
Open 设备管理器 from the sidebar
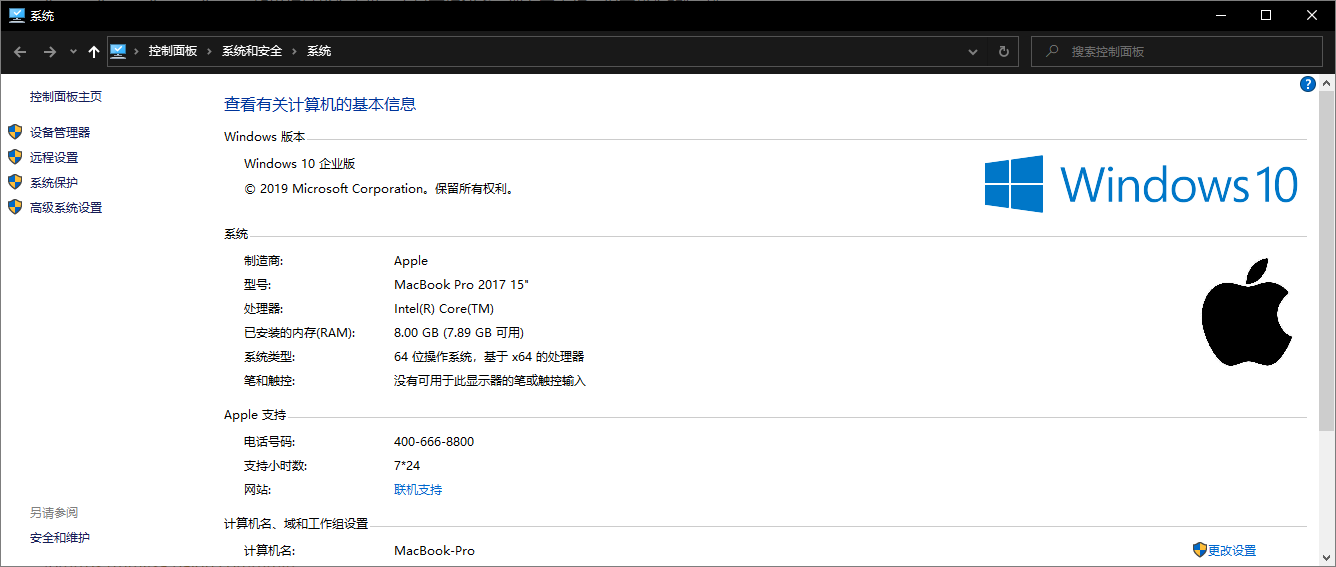(60, 132)
